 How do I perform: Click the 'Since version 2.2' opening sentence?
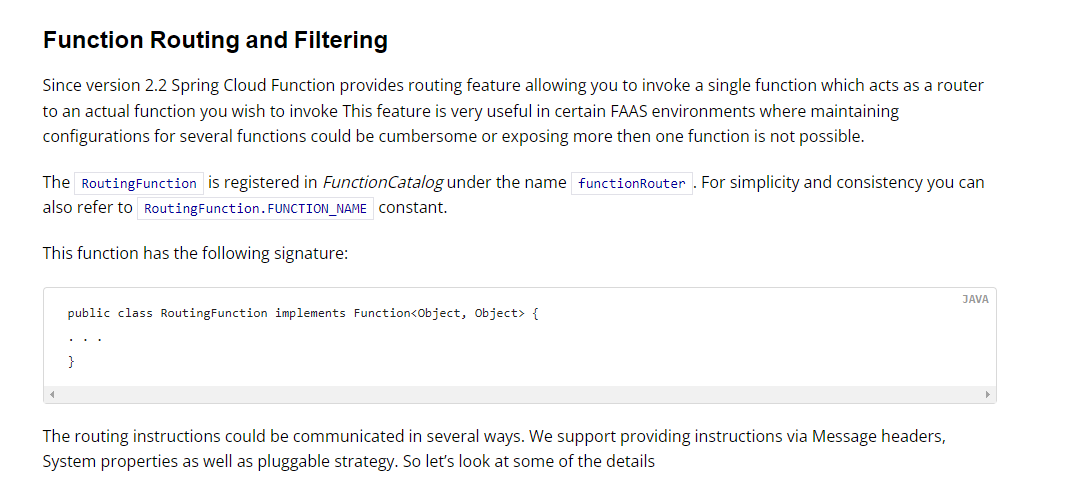[x=110, y=86]
